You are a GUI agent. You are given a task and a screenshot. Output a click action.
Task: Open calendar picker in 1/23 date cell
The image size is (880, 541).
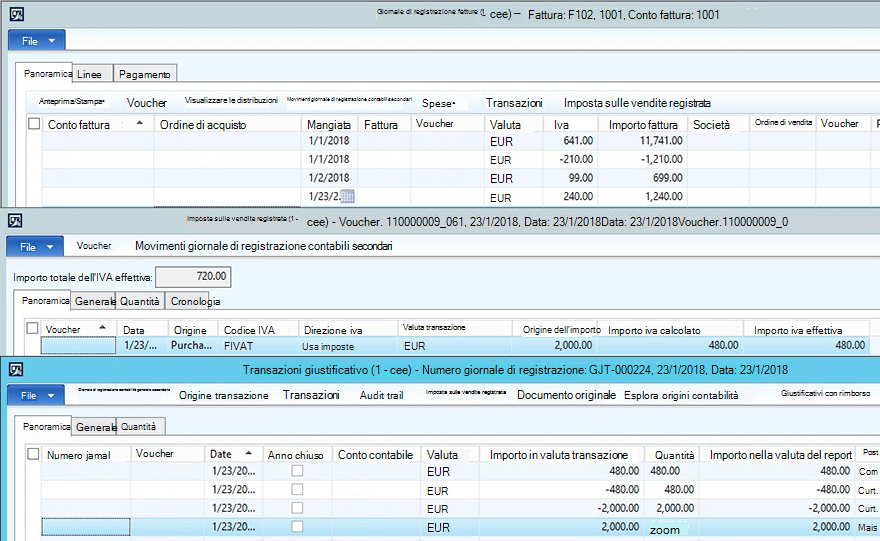pyautogui.click(x=347, y=196)
